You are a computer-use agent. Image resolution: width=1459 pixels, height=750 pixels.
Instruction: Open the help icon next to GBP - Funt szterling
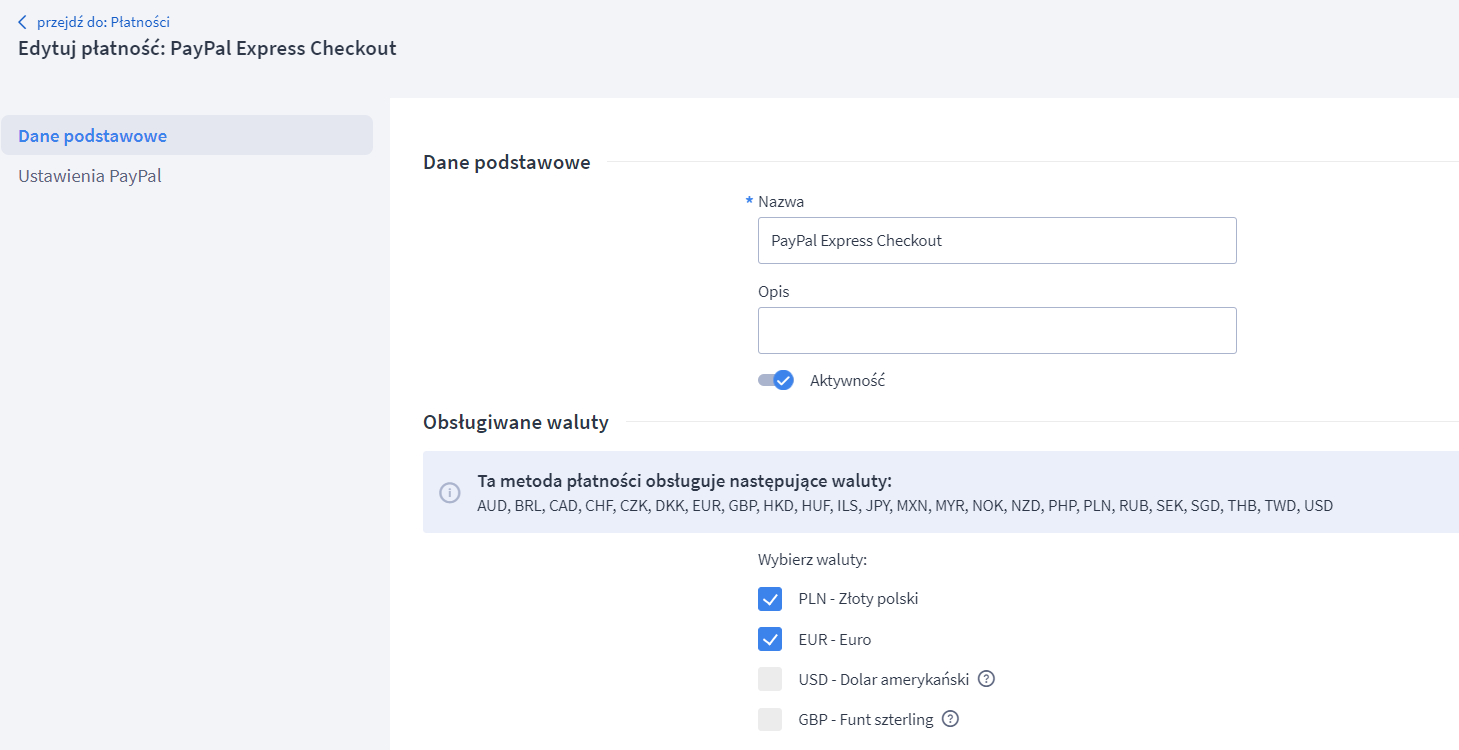point(950,719)
